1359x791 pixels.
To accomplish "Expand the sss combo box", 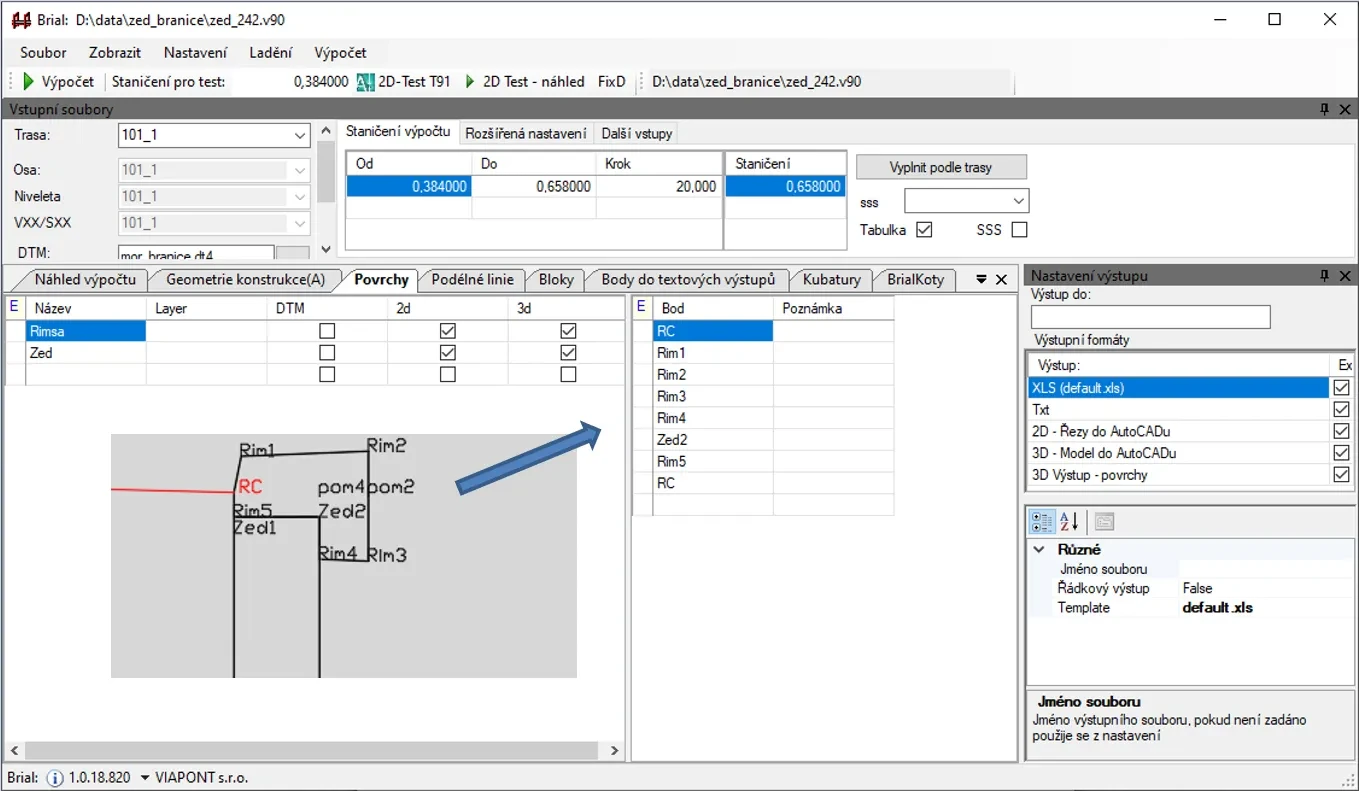I will pyautogui.click(x=1018, y=202).
